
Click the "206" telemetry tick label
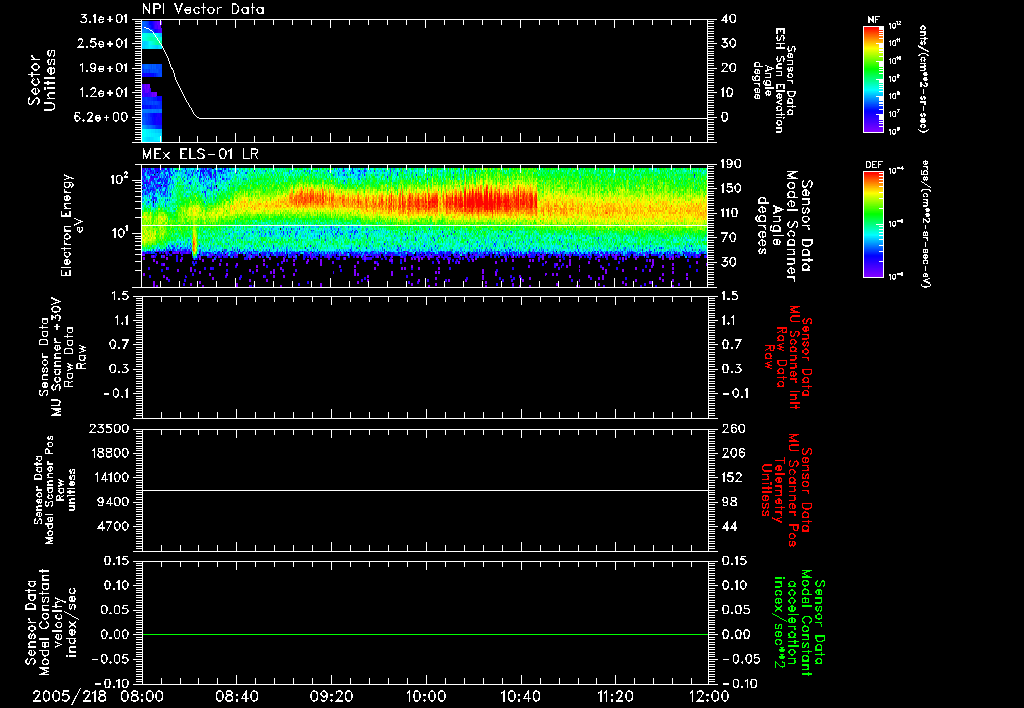coord(731,453)
